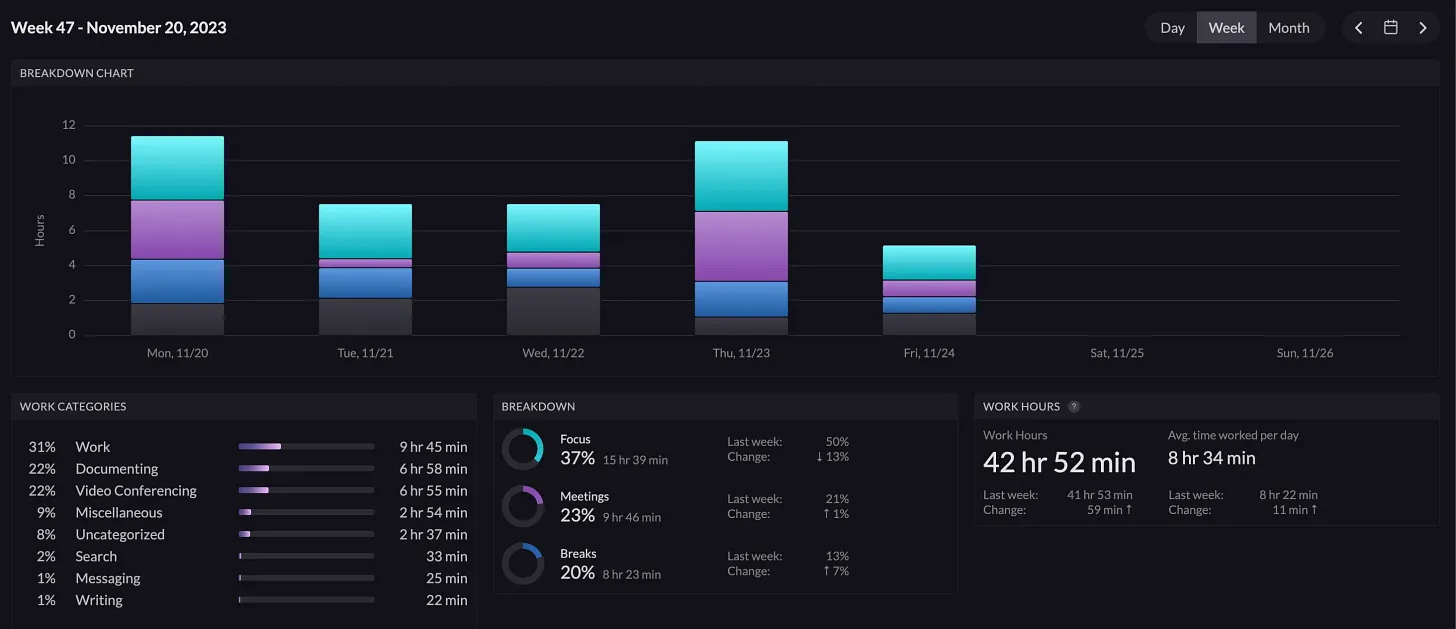Screen dimensions: 1456x629
Task: Click the Meetings '23%' value
Action: 577,515
